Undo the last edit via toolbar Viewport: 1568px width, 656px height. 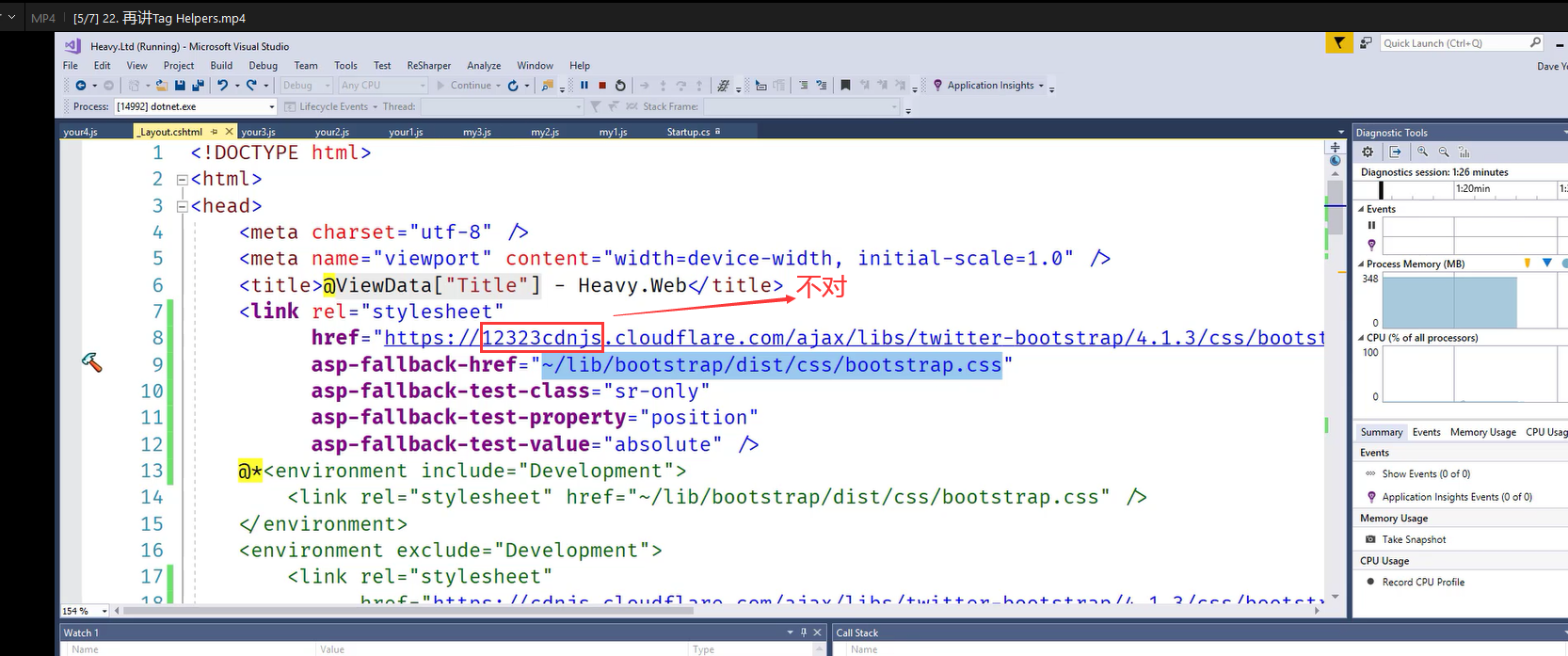[223, 86]
